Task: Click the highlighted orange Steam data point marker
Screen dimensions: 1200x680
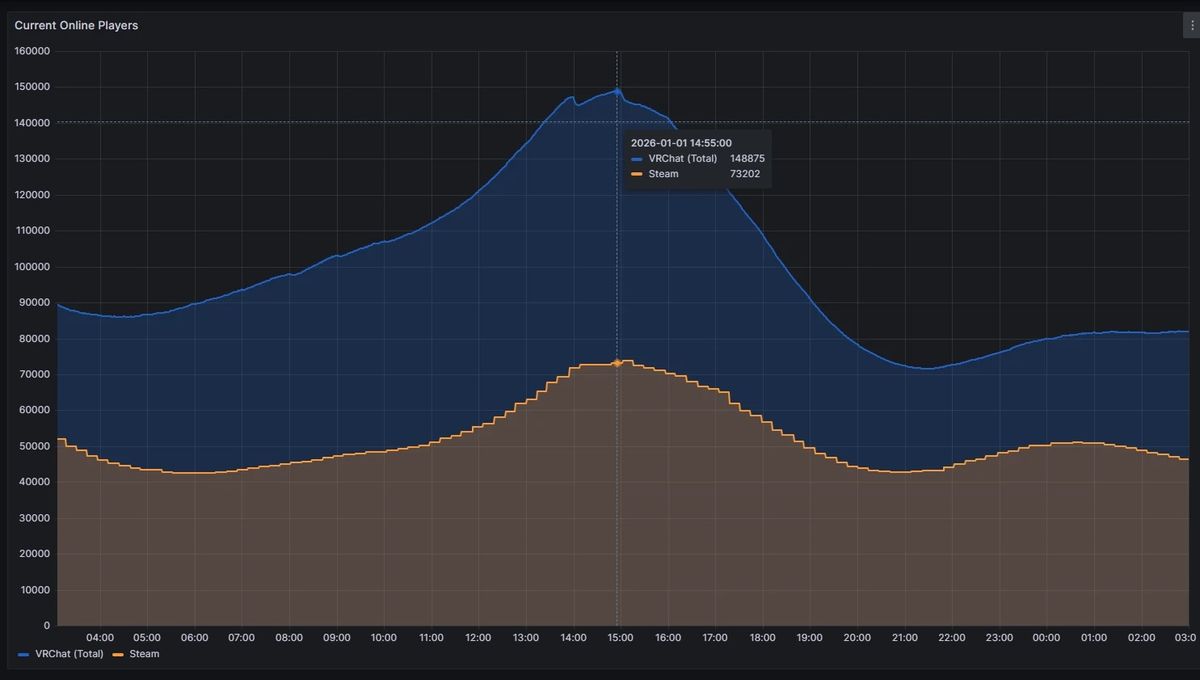Action: 617,363
